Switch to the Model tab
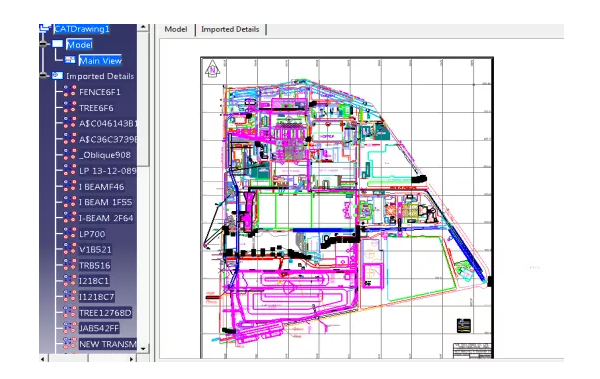The image size is (600, 379). pos(176,29)
